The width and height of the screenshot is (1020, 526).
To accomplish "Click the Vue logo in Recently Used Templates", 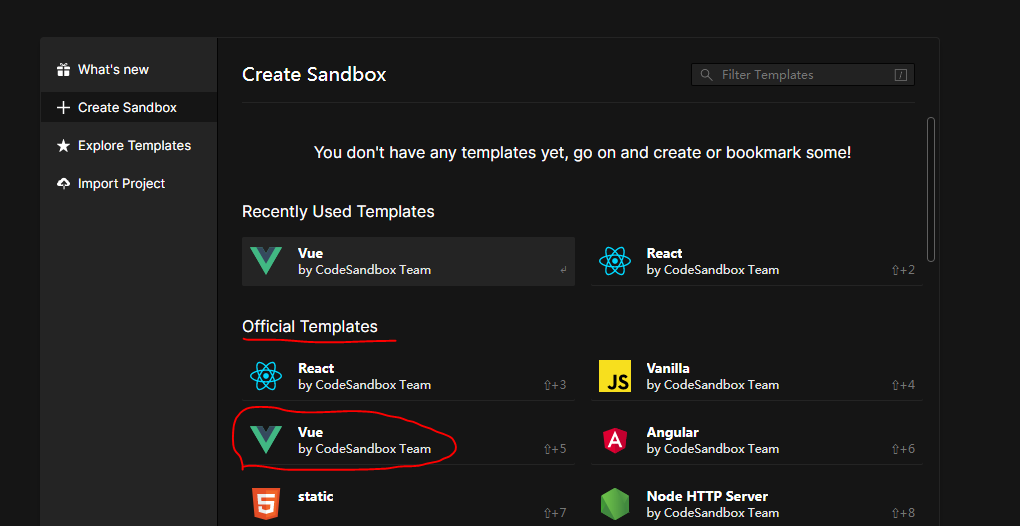I will point(266,261).
